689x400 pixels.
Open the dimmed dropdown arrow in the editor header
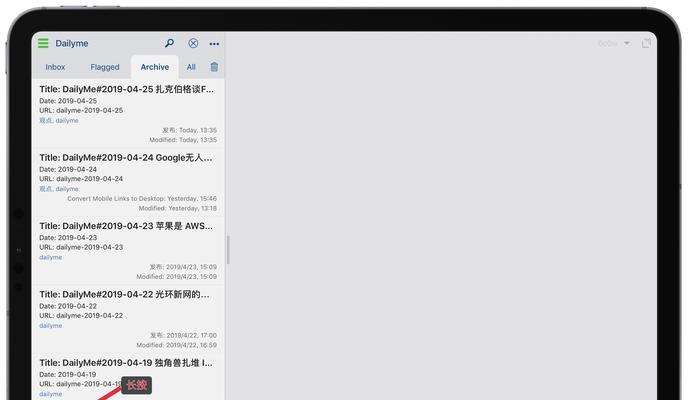tap(627, 43)
